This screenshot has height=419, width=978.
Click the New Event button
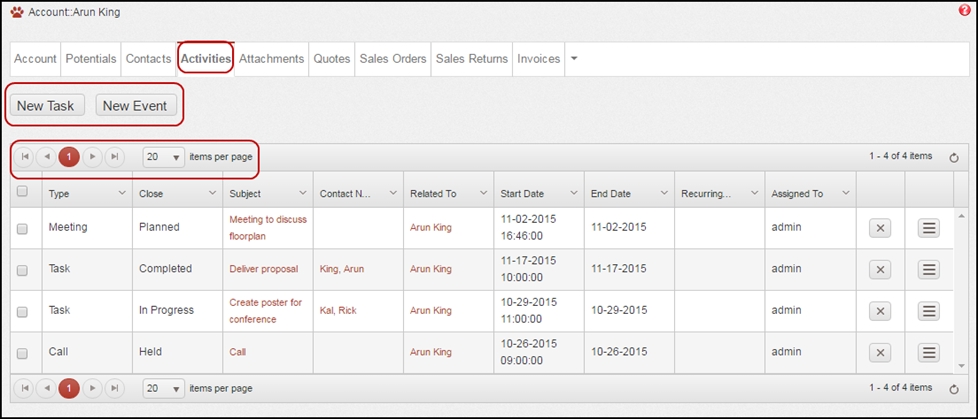(135, 105)
